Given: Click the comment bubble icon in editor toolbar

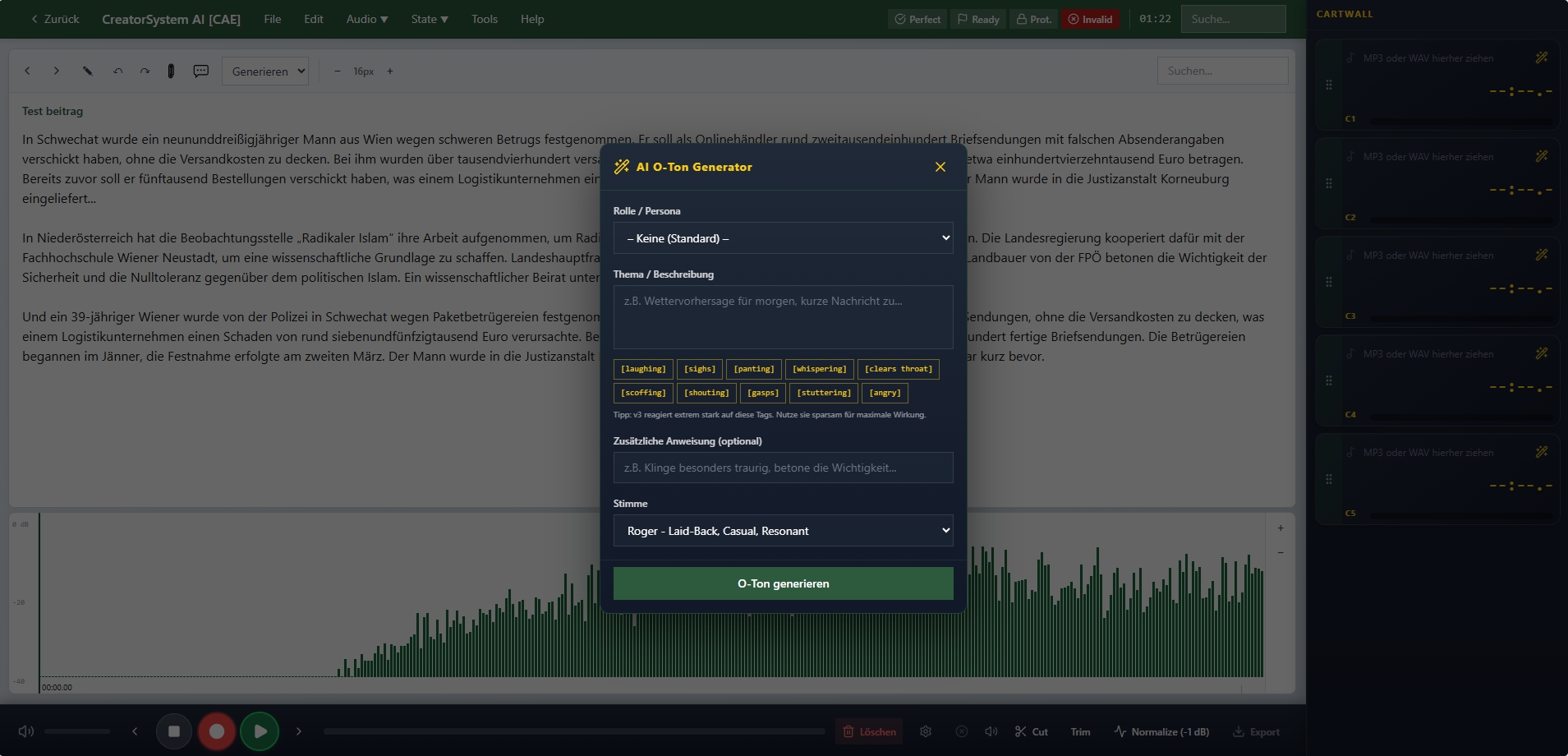Looking at the screenshot, I should 200,71.
